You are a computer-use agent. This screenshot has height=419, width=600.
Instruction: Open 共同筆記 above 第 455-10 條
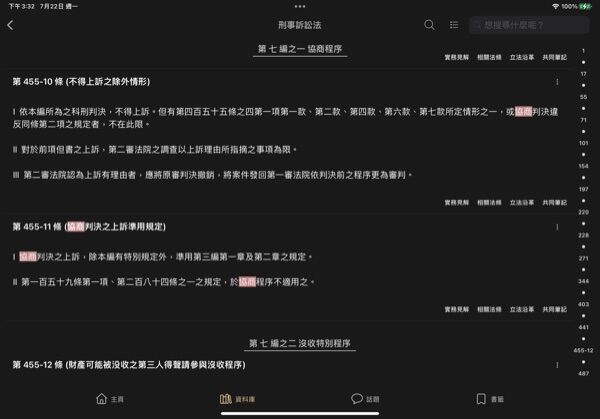click(554, 57)
